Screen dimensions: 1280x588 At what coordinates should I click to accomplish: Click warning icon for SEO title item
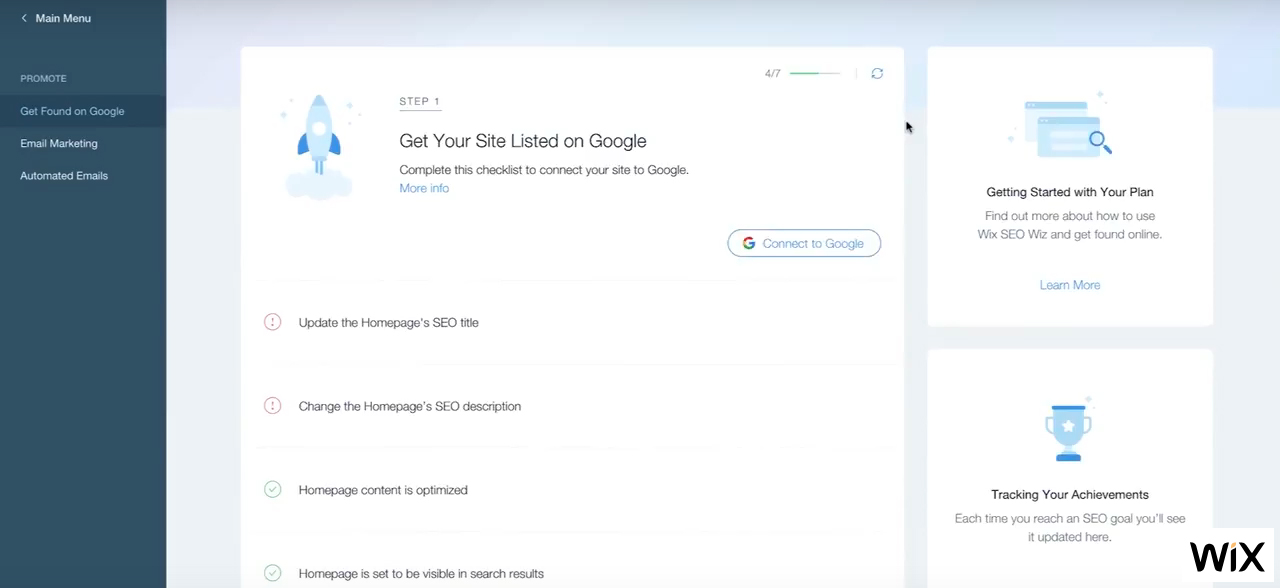(272, 322)
